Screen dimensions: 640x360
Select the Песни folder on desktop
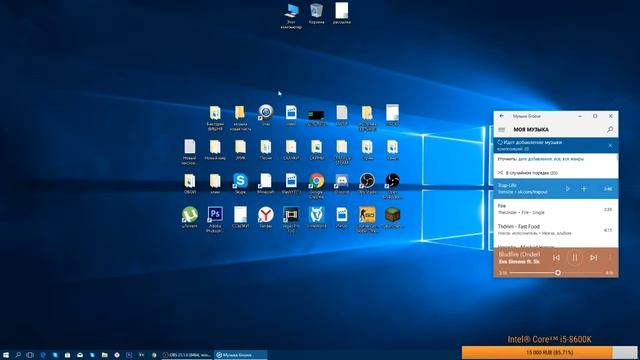266,150
